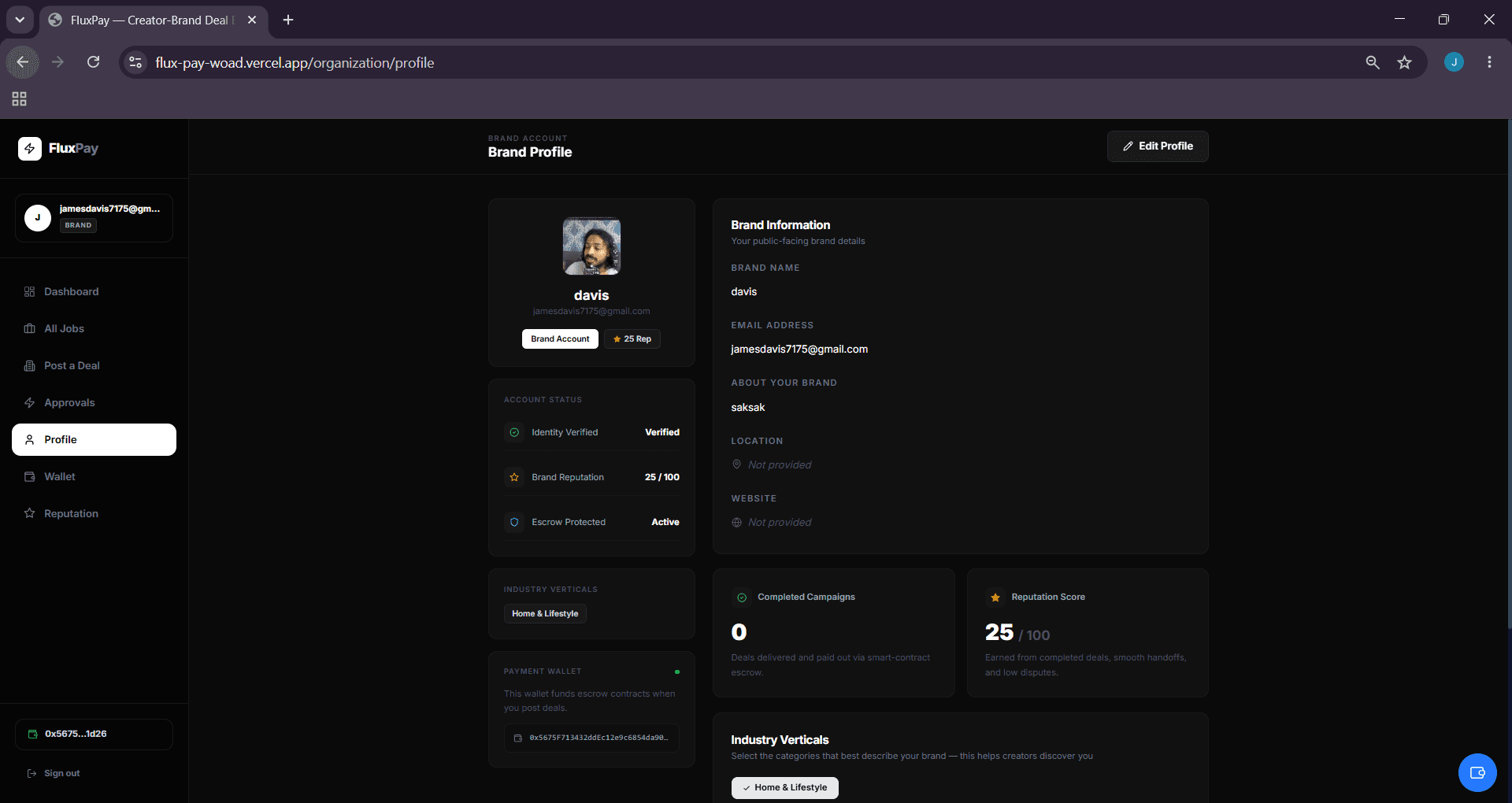The width and height of the screenshot is (1512, 803).
Task: Click the Reputation Score star icon
Action: coord(995,598)
